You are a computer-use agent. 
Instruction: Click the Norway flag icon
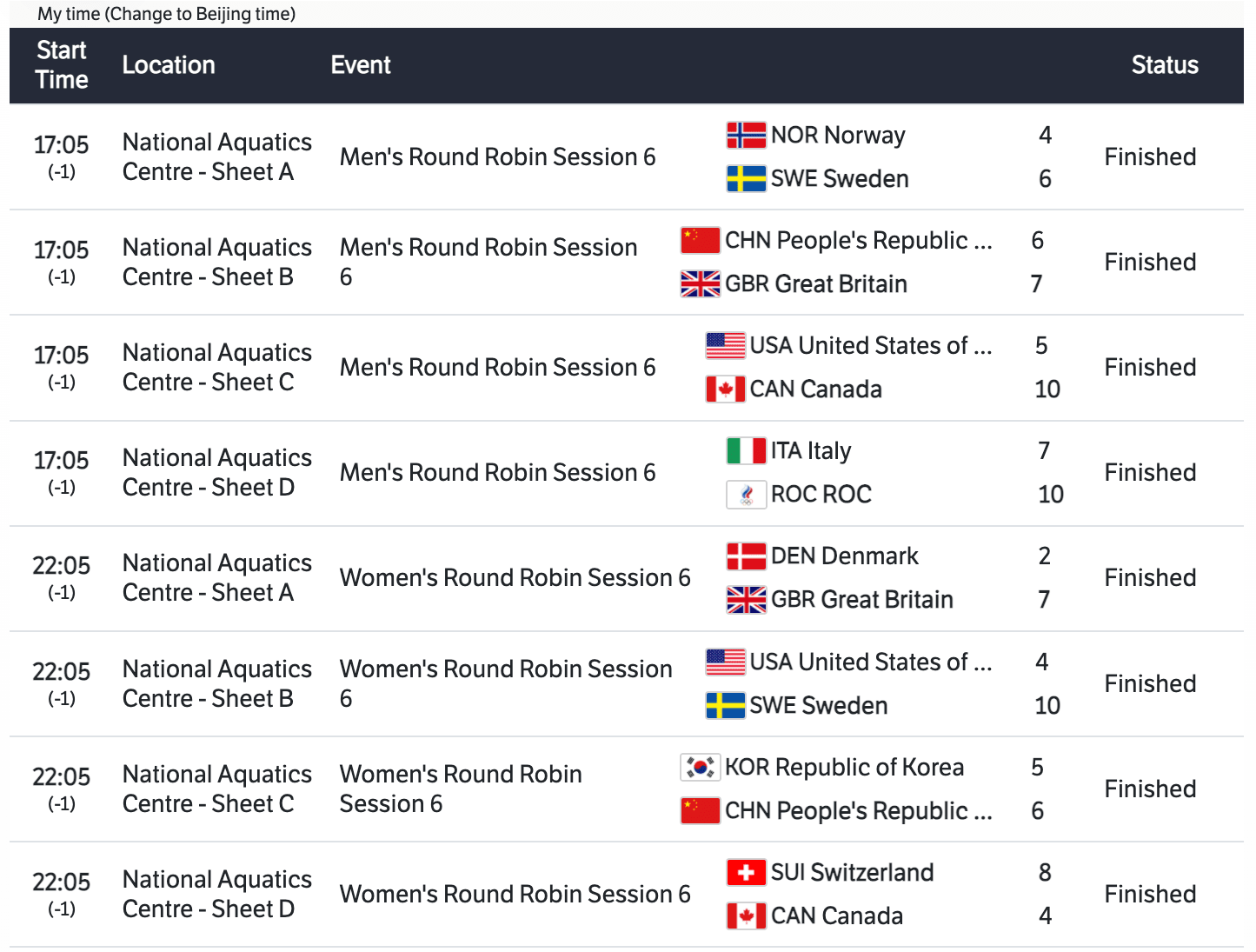[x=746, y=135]
